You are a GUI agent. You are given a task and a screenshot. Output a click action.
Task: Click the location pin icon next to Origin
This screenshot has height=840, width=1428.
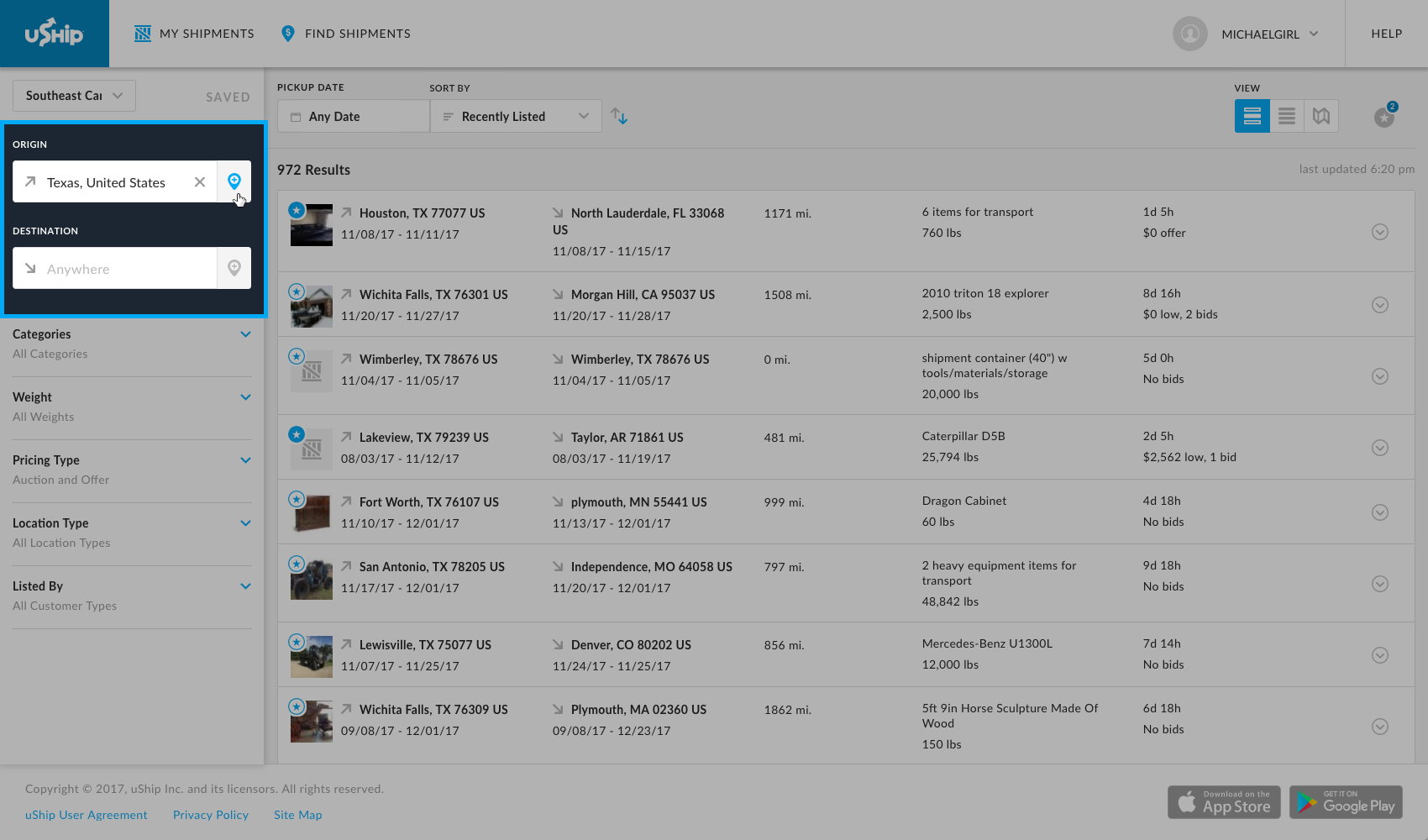point(234,181)
